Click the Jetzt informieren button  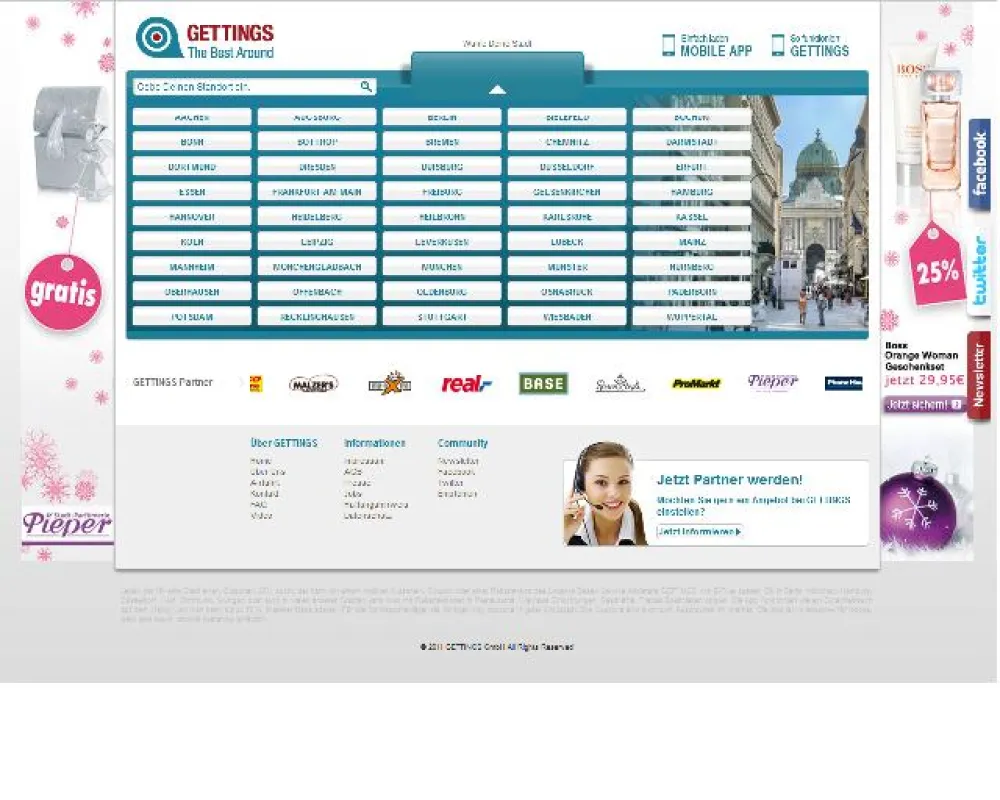[x=700, y=531]
